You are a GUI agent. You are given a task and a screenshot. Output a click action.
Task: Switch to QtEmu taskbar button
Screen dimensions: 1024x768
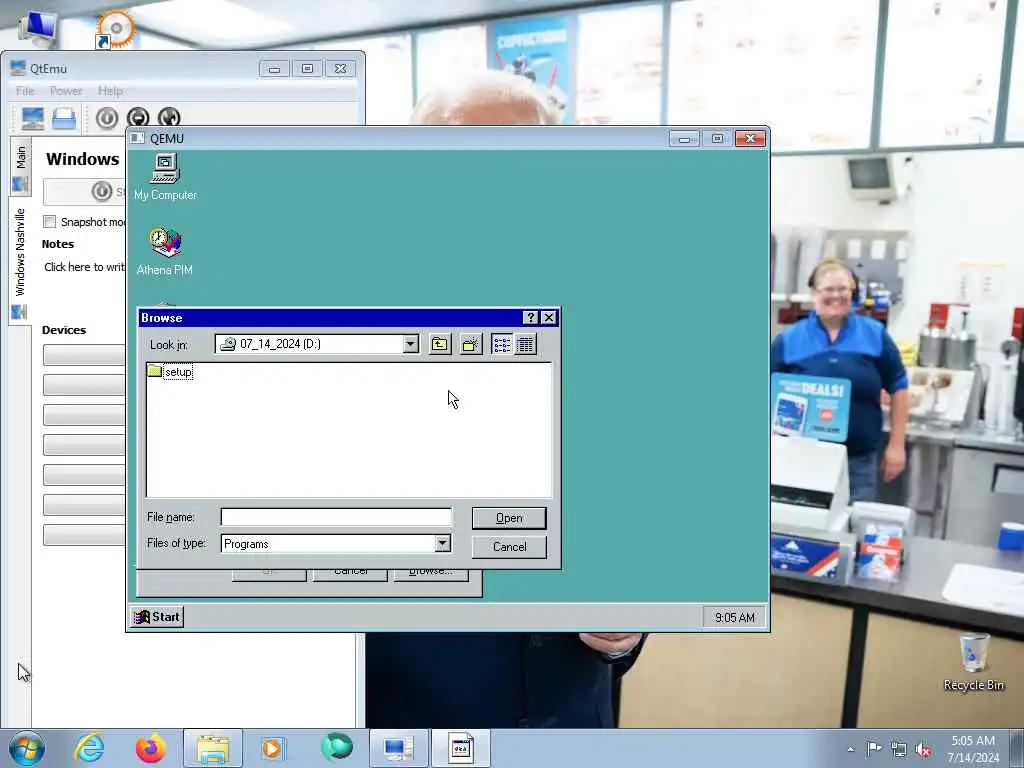click(398, 748)
